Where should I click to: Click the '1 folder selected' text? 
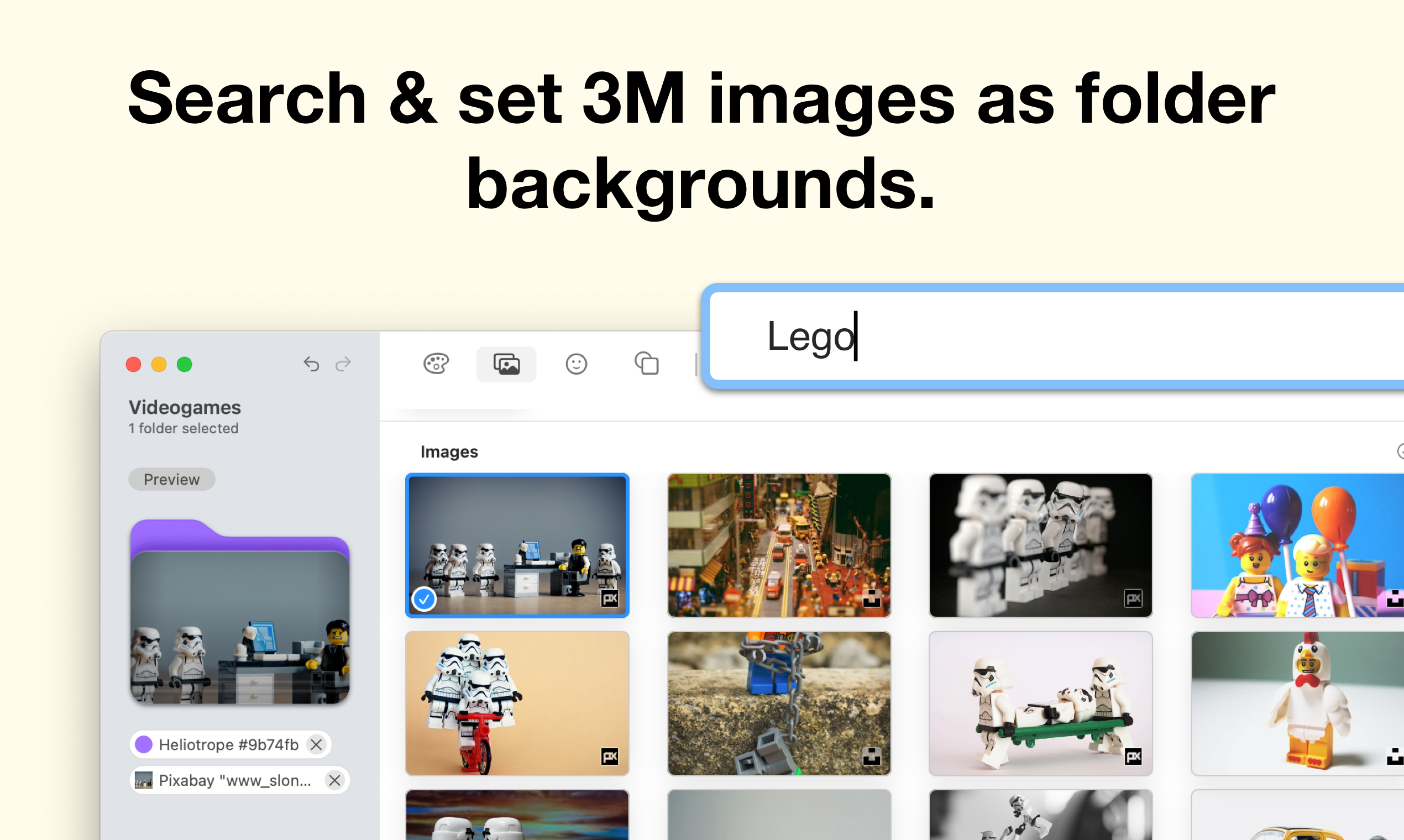coord(184,428)
